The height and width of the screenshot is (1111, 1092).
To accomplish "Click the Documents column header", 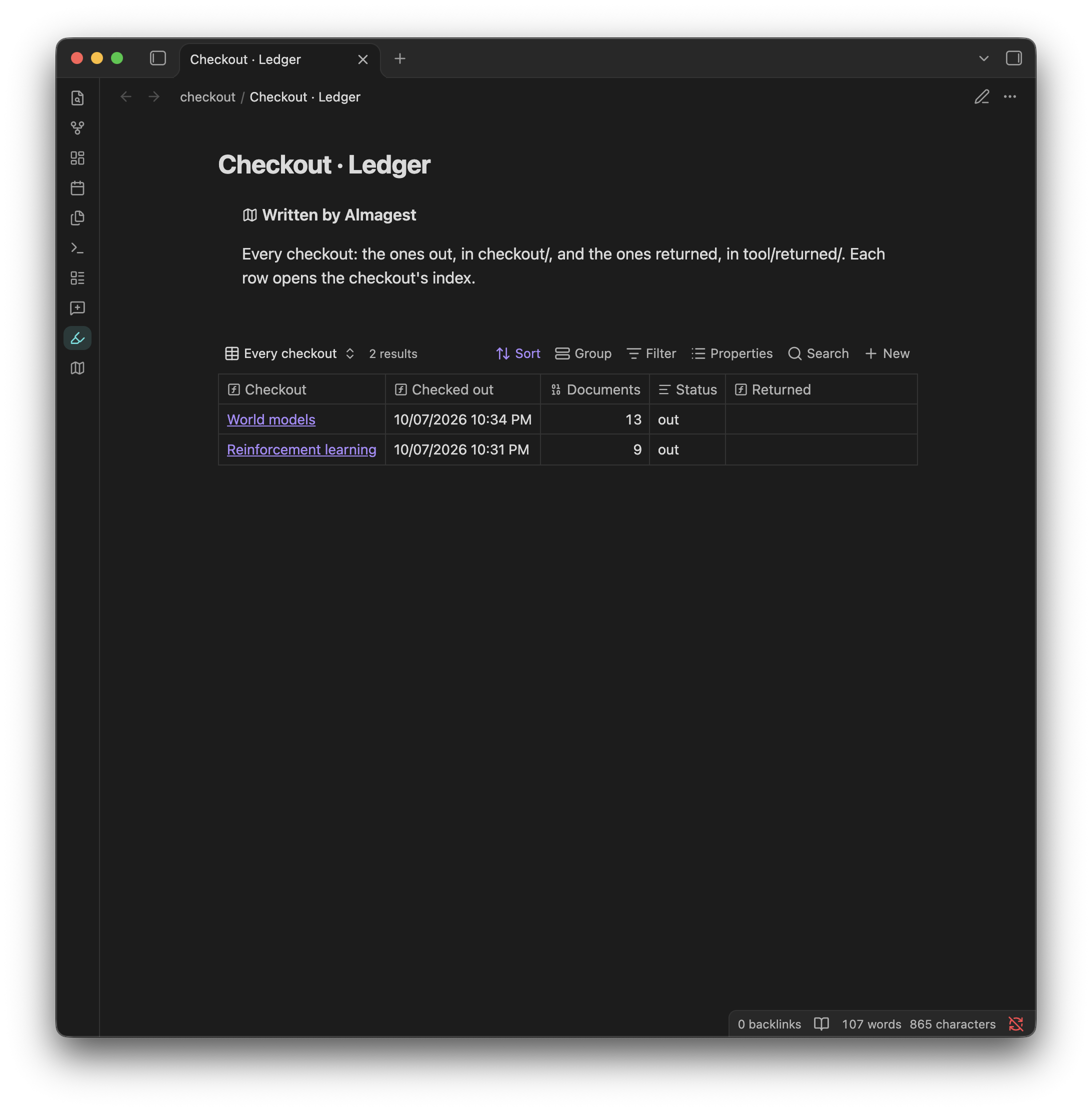I will coord(594,389).
